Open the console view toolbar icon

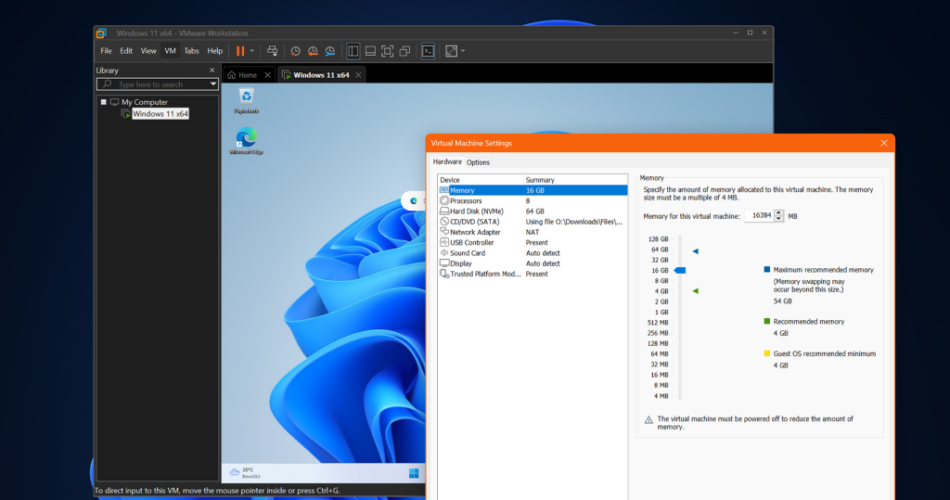(428, 50)
